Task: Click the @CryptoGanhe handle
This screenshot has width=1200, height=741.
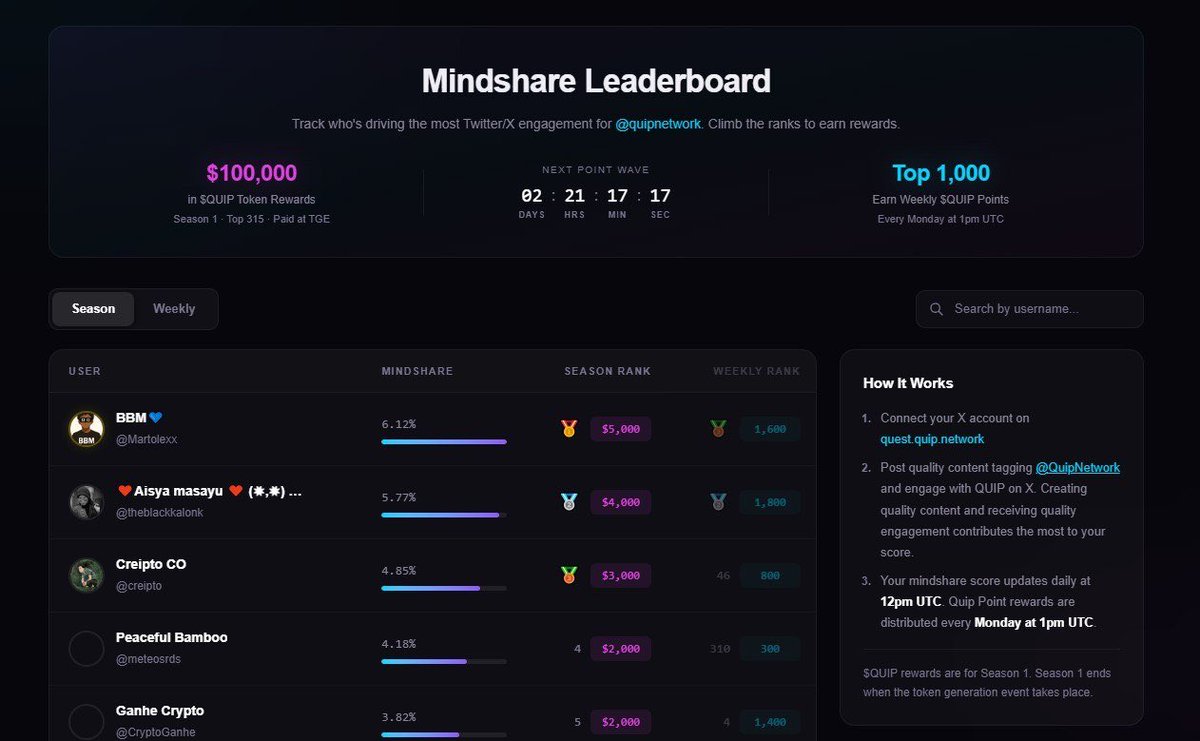Action: tap(156, 732)
